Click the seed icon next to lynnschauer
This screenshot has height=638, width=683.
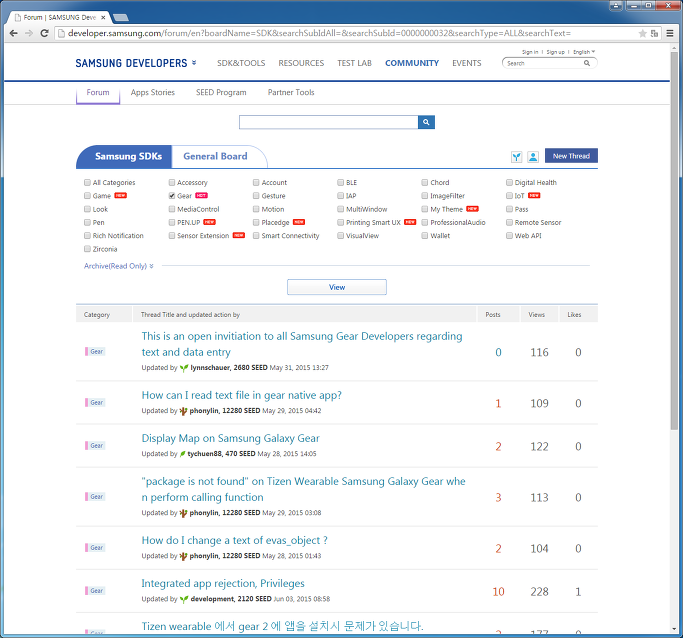point(184,368)
